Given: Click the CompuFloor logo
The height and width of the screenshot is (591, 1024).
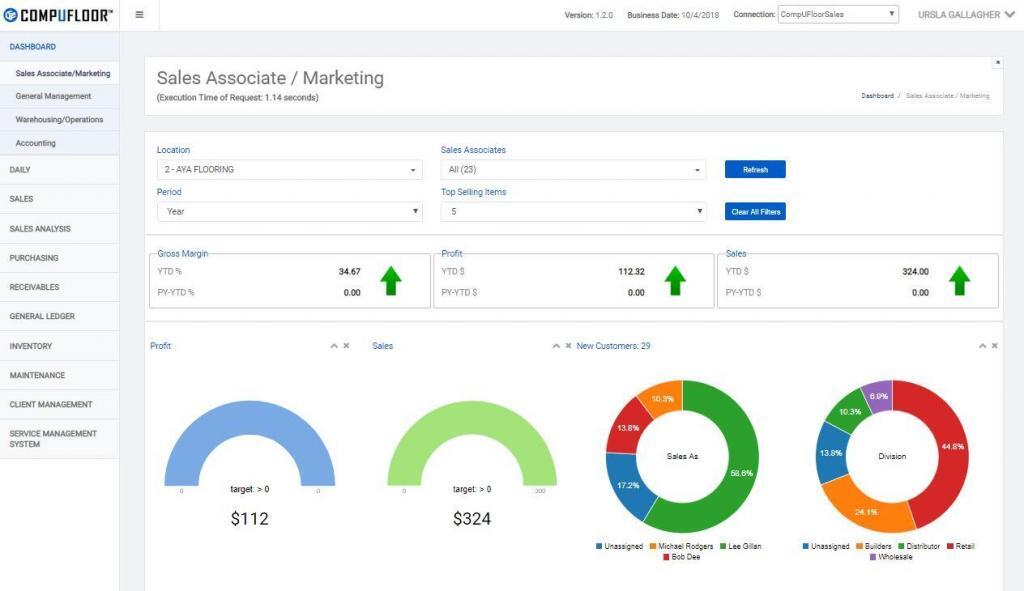Looking at the screenshot, I should (57, 15).
